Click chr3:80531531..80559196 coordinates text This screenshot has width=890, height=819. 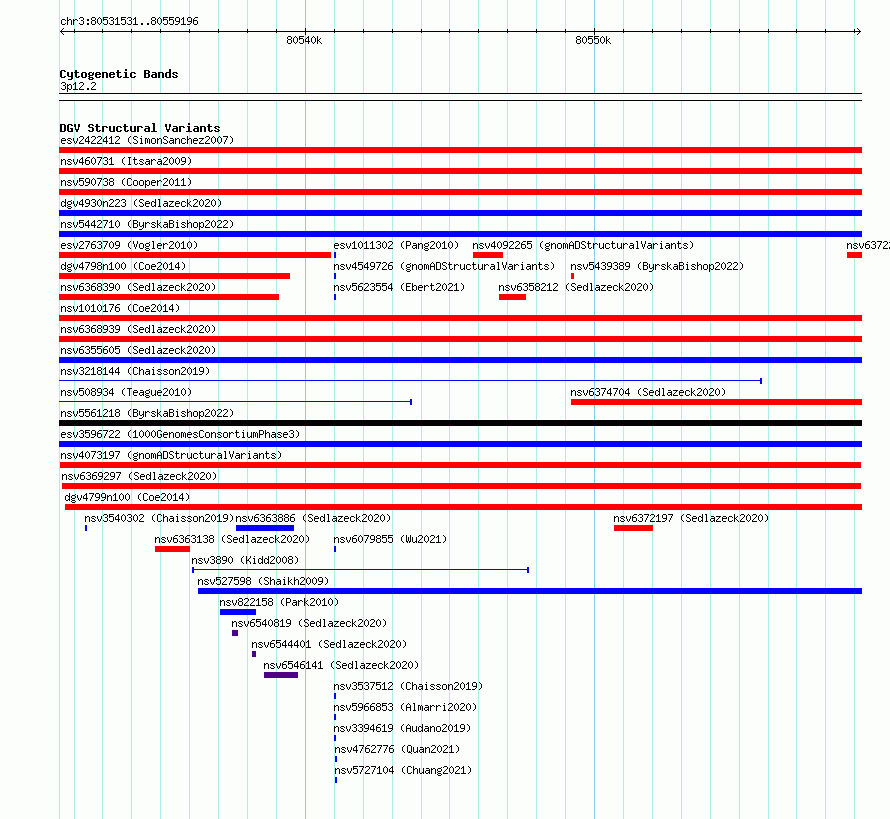click(129, 21)
